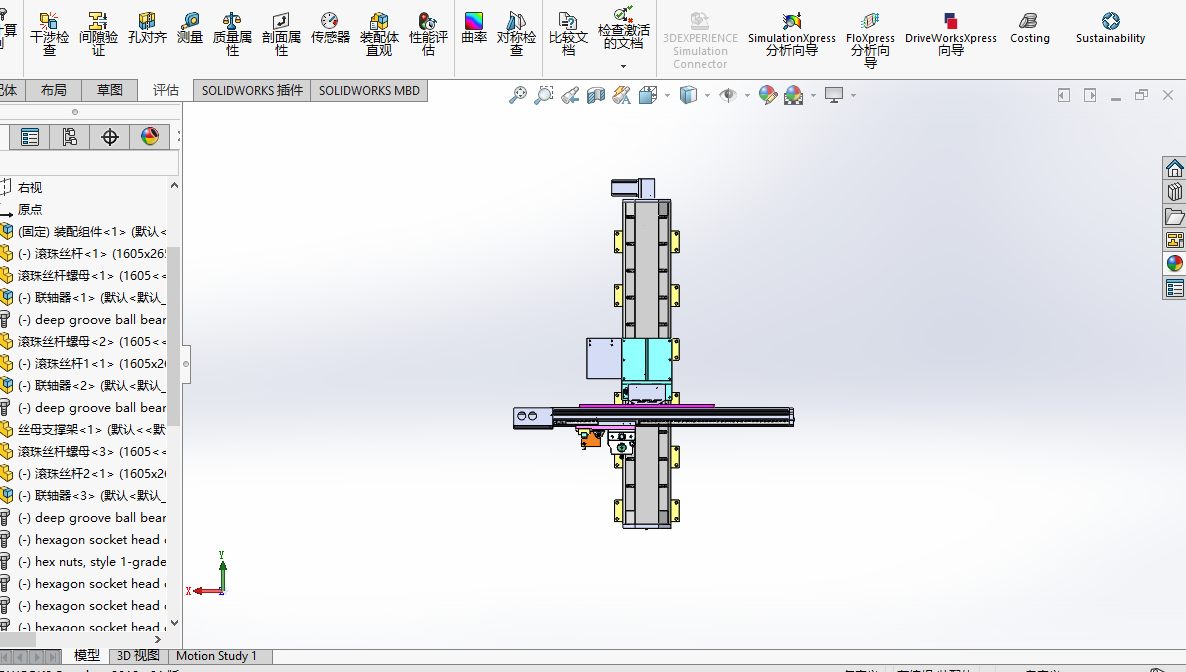Click 检查激活的文档 check active document
The width and height of the screenshot is (1186, 672).
623,29
